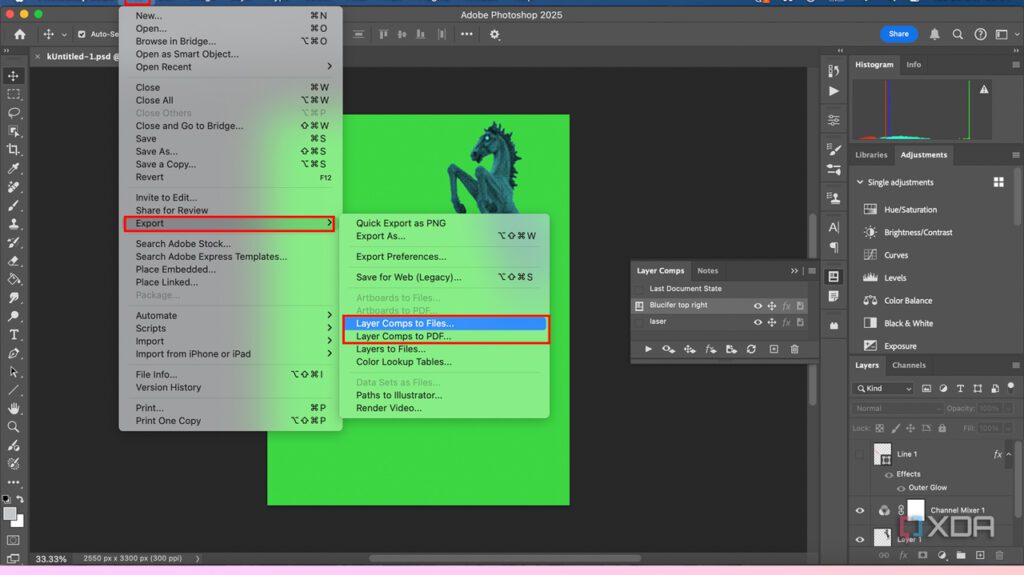Click Channel Mixer 1 layer mask thumbnail
Viewport: 1024px width, 575px height.
coord(916,510)
